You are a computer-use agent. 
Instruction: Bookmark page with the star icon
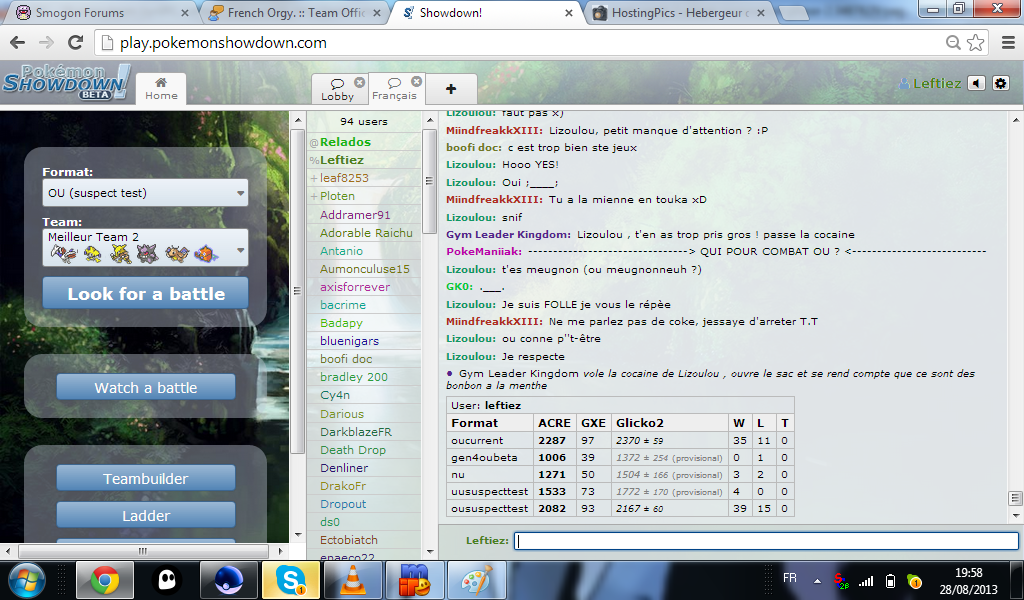[976, 43]
